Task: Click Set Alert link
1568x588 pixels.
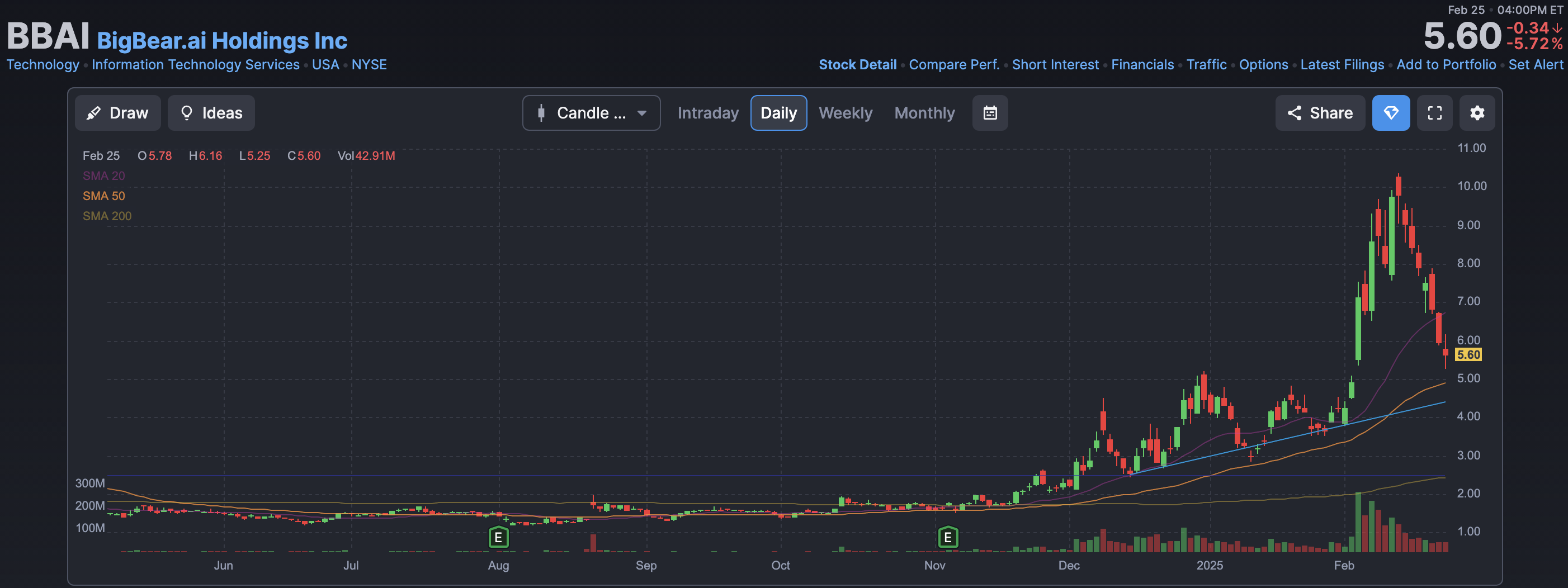Action: click(x=1536, y=64)
